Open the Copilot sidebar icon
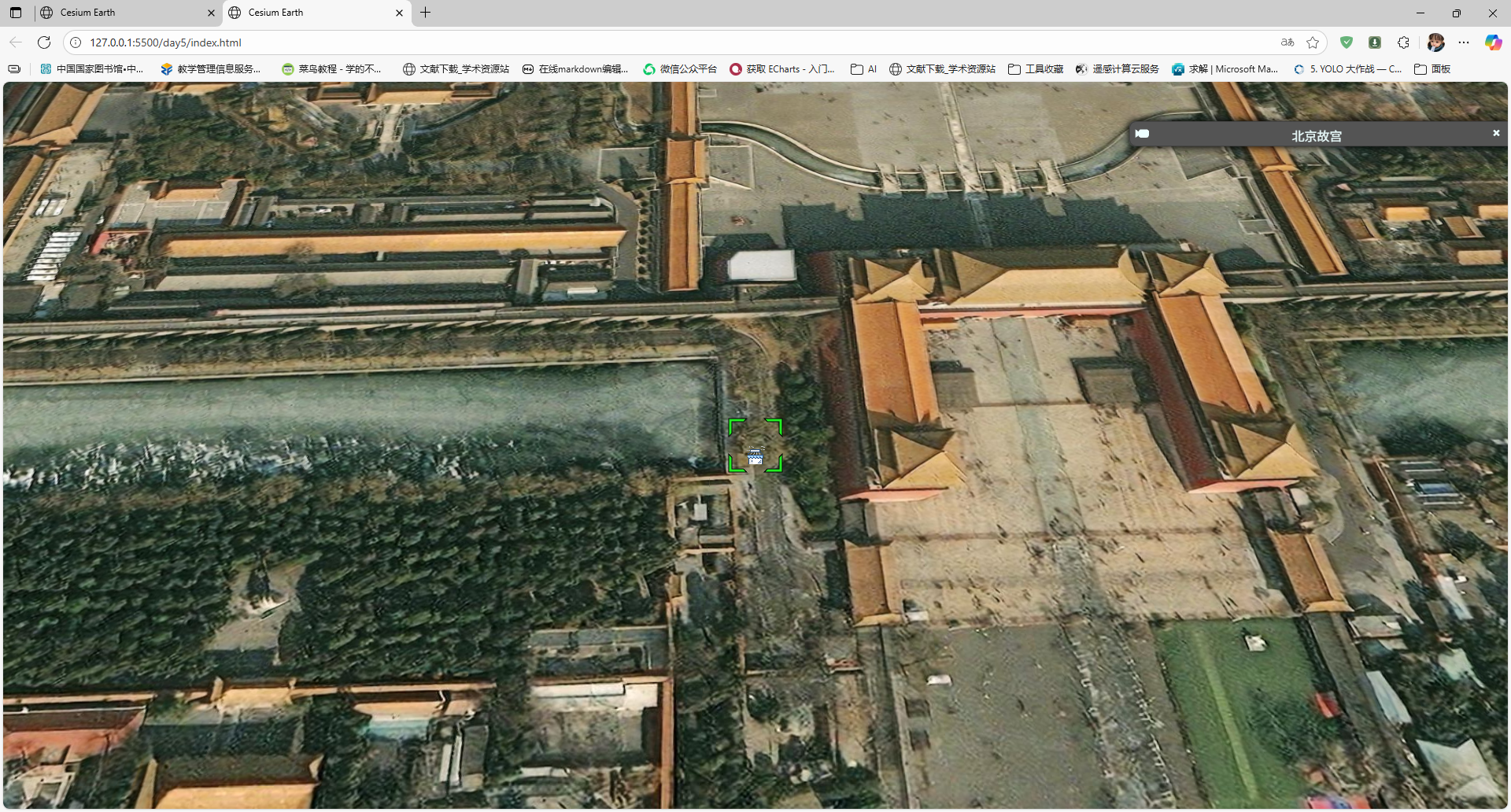1511x812 pixels. pyautogui.click(x=1493, y=42)
